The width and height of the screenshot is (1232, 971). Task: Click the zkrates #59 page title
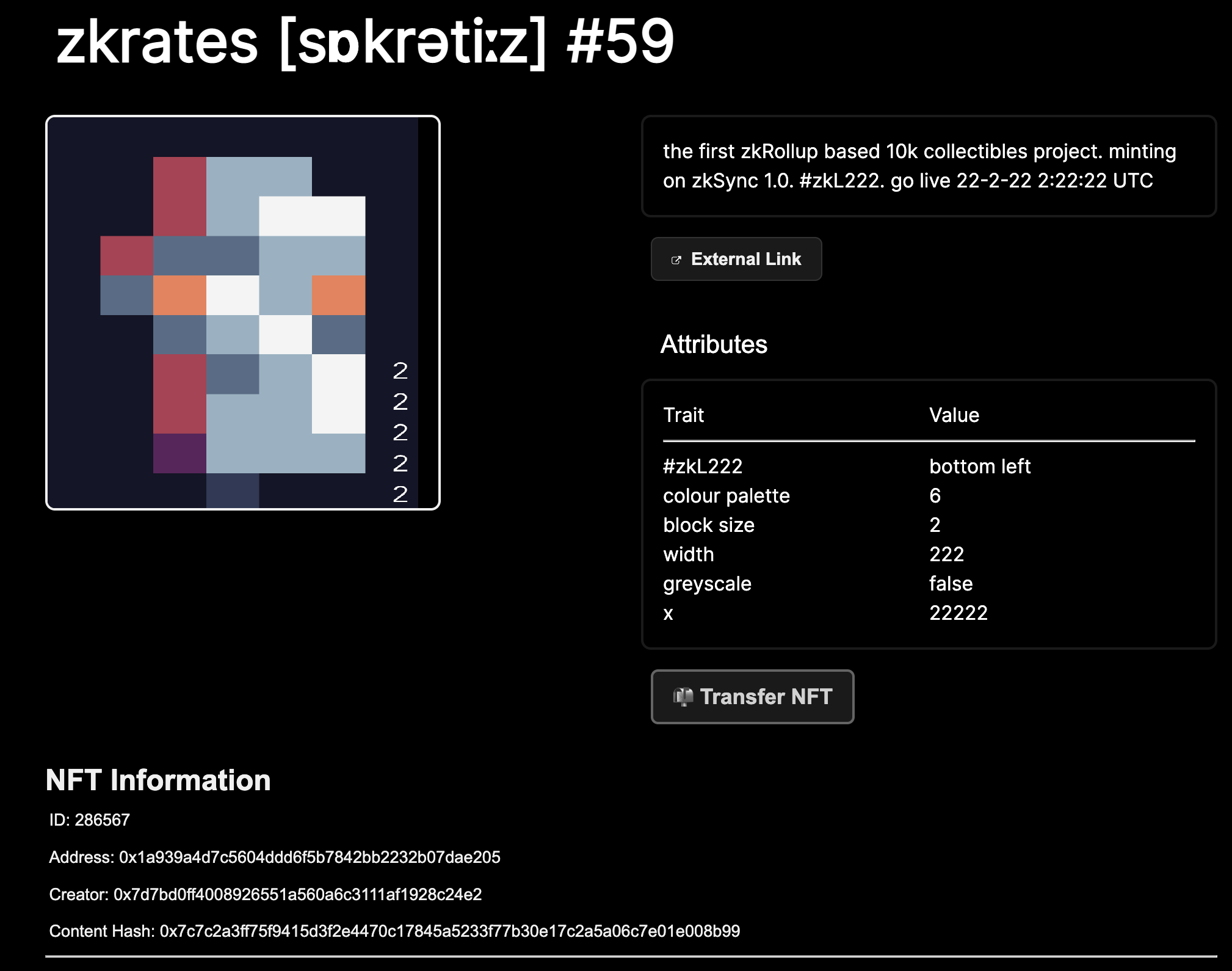click(x=365, y=42)
